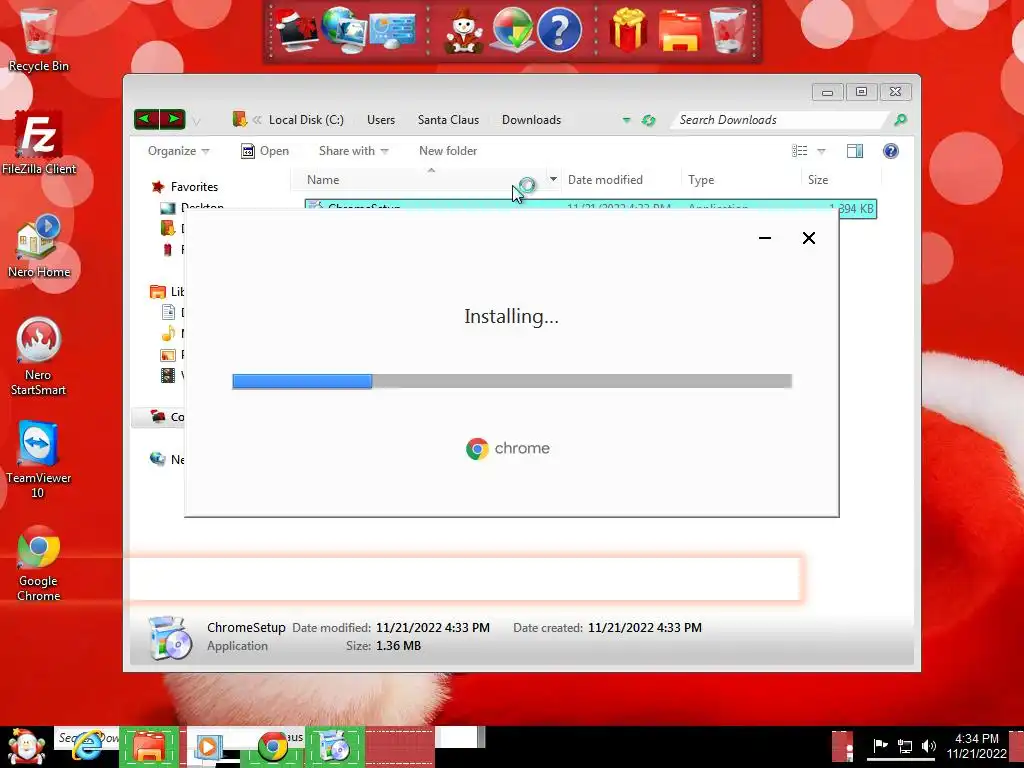Select Downloads breadcrumb segment
The height and width of the screenshot is (768, 1024).
click(532, 120)
